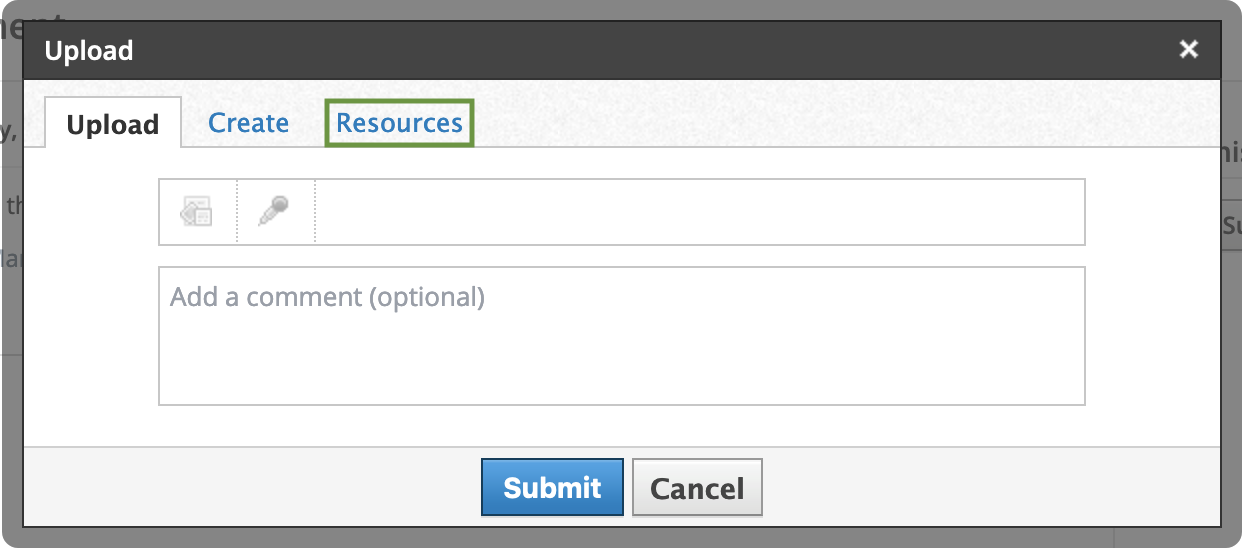The image size is (1242, 548).
Task: Choose a file using the media icon
Action: click(x=197, y=211)
